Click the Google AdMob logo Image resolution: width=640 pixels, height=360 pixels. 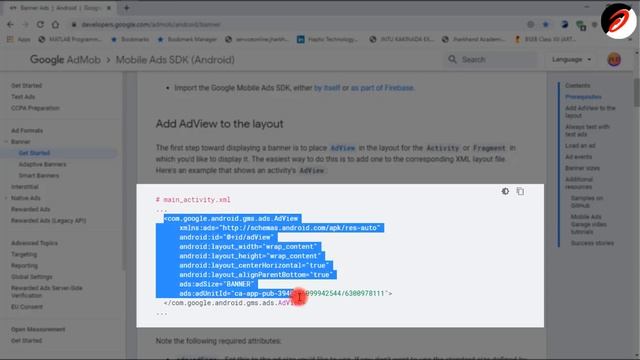[65, 60]
